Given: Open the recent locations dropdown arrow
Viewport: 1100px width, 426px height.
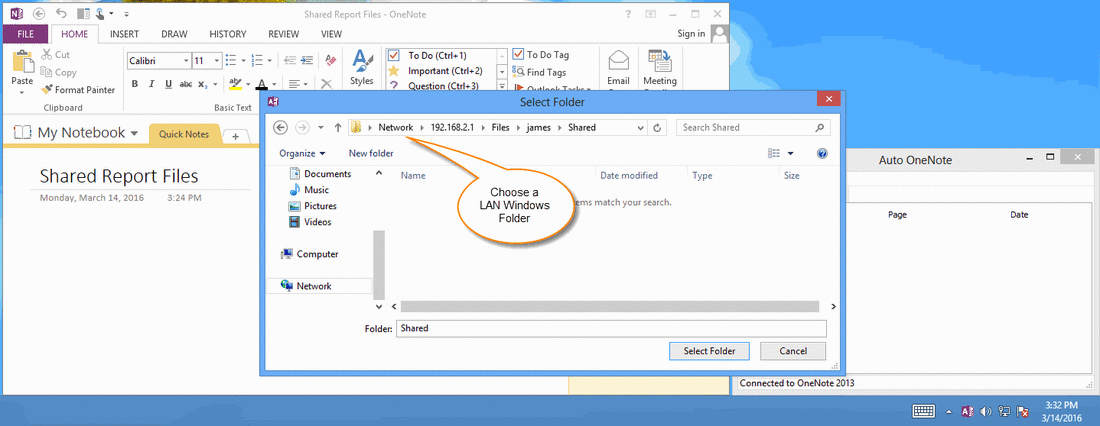Looking at the screenshot, I should point(321,128).
